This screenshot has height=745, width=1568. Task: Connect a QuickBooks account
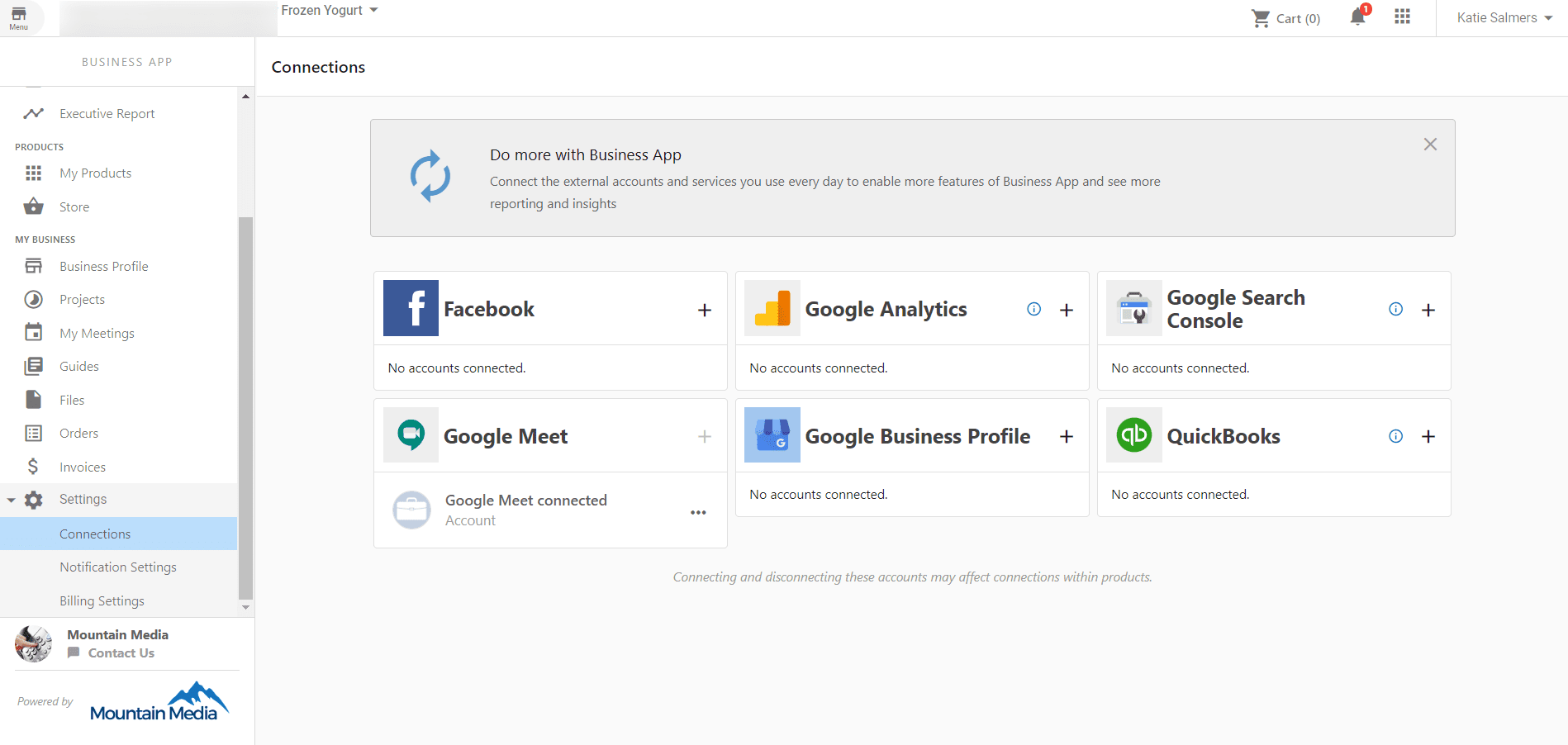(1428, 436)
